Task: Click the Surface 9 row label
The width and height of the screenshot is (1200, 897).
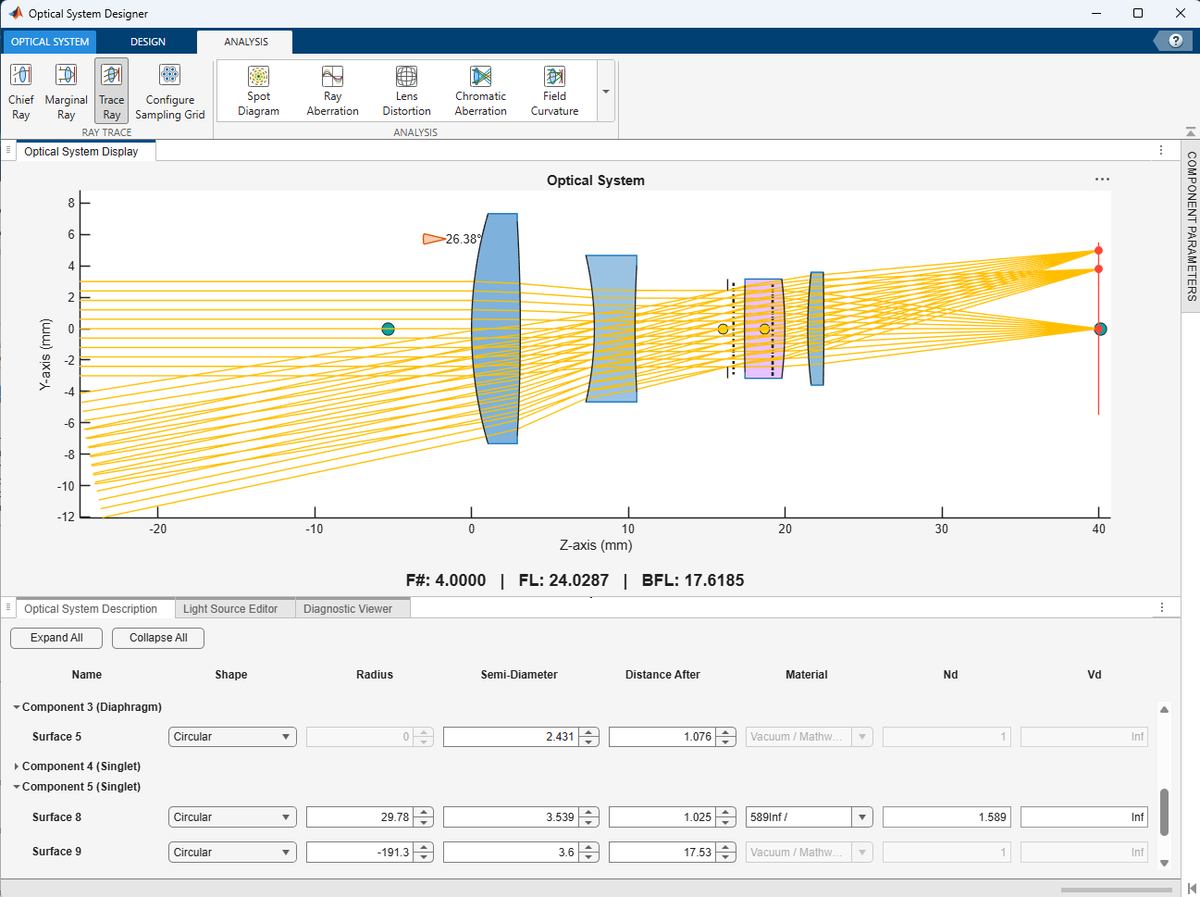Action: (58, 852)
